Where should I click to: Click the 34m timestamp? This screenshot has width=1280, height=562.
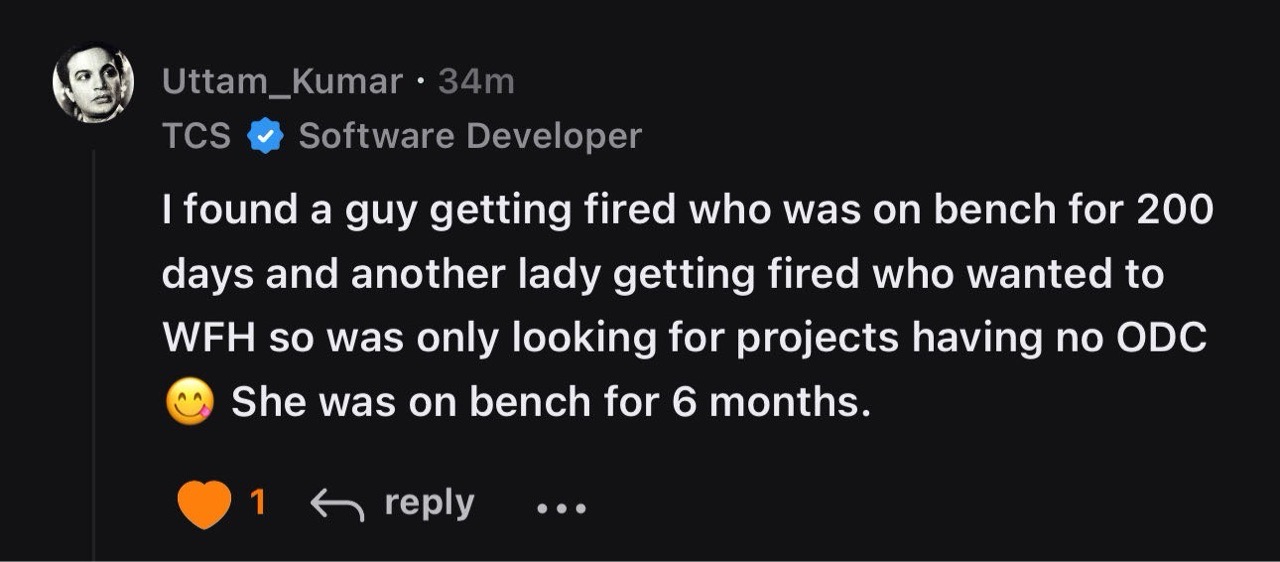476,82
